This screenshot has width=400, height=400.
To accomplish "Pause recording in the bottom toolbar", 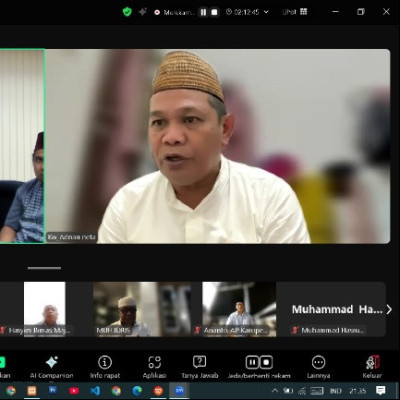I will pos(252,362).
